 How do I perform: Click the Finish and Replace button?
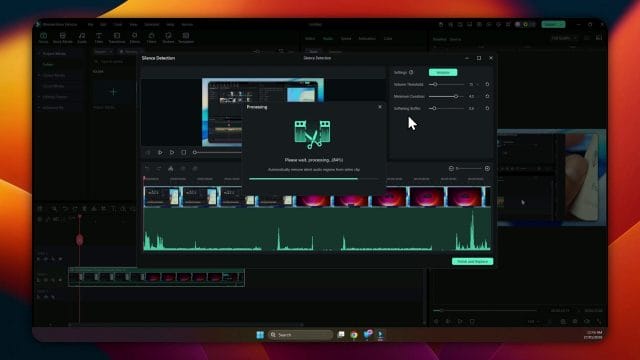point(472,261)
